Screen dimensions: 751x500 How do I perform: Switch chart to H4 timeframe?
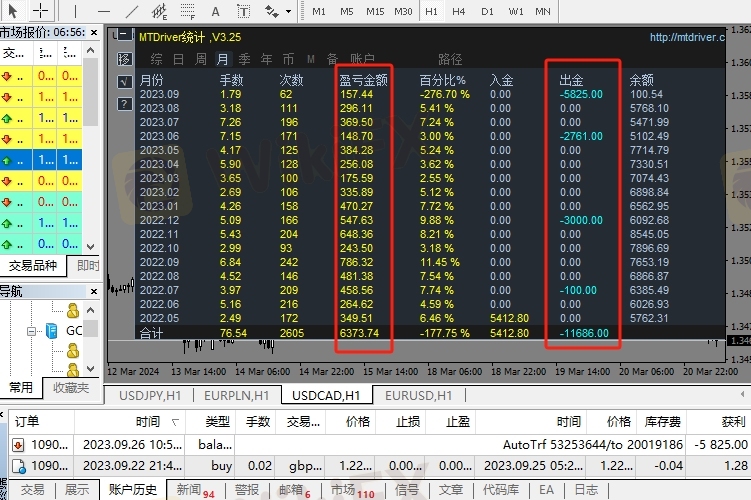[x=458, y=11]
